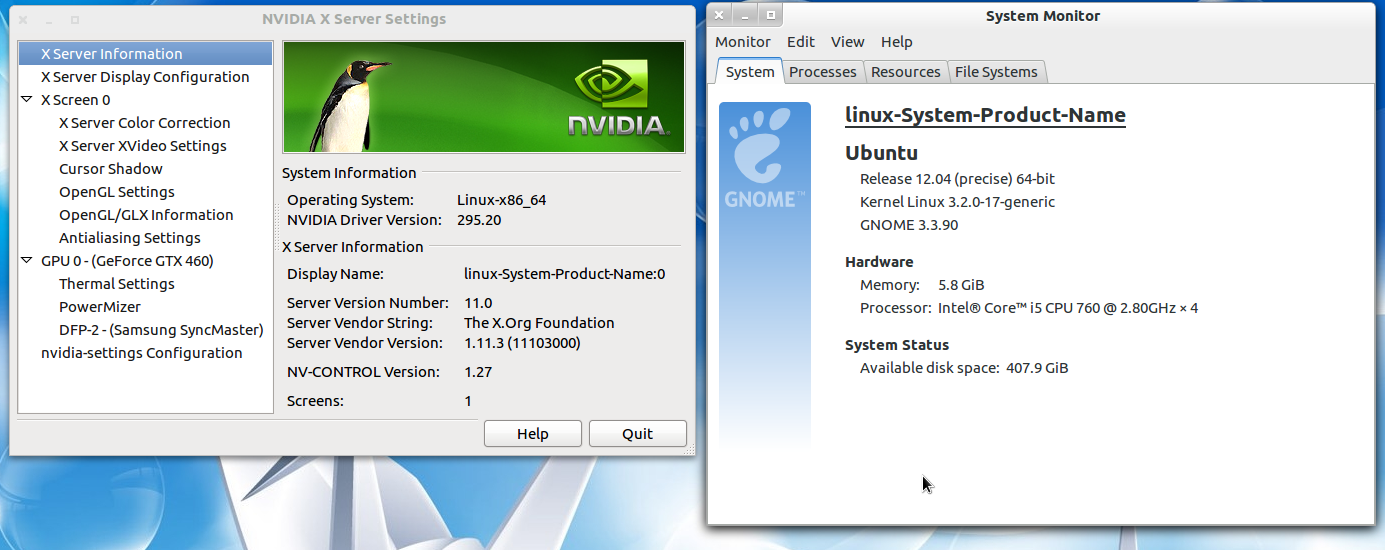Click The X.Org Foundation vendor string
The height and width of the screenshot is (550, 1385).
pos(539,323)
